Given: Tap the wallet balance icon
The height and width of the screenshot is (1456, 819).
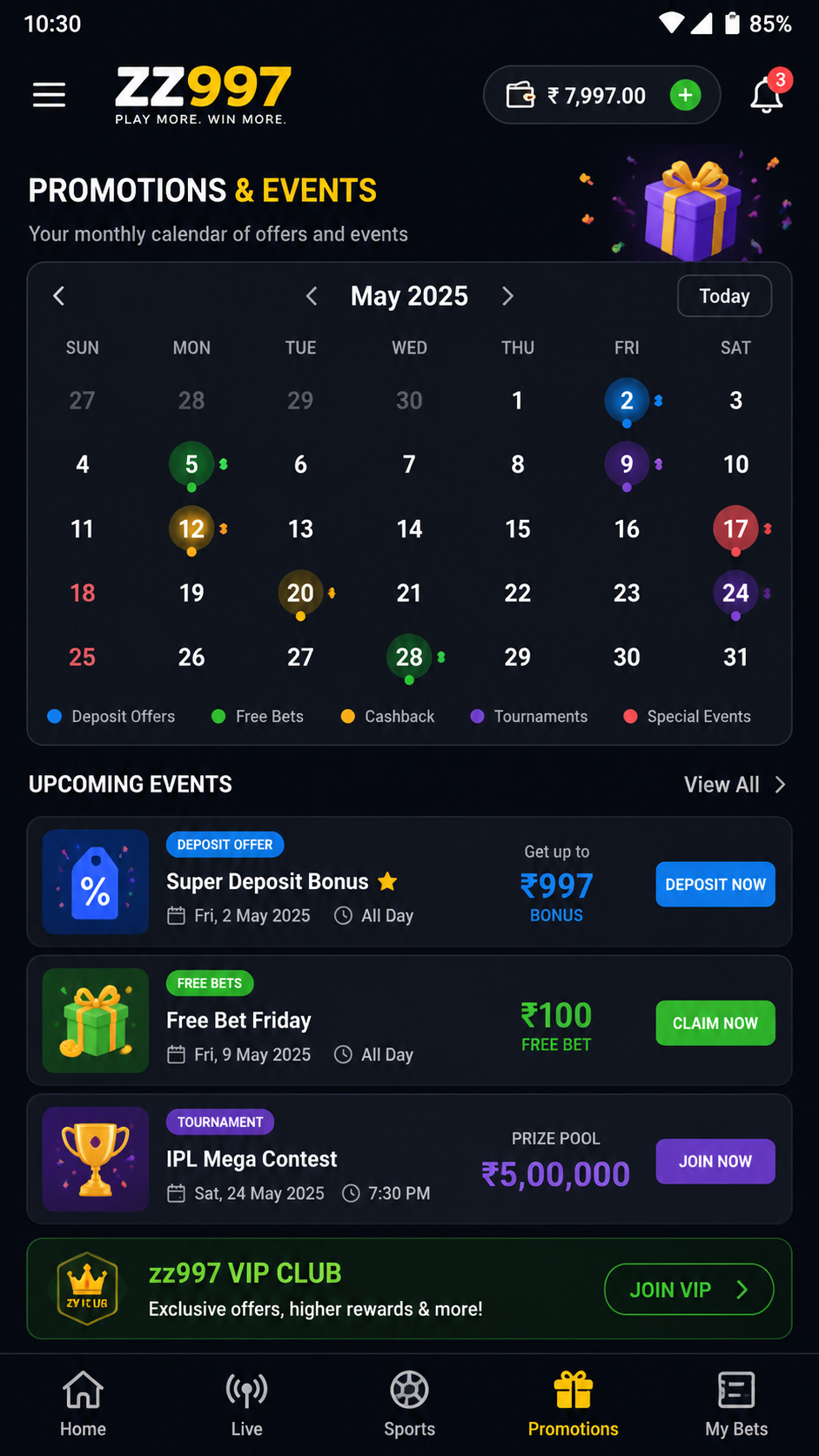Looking at the screenshot, I should pos(520,95).
